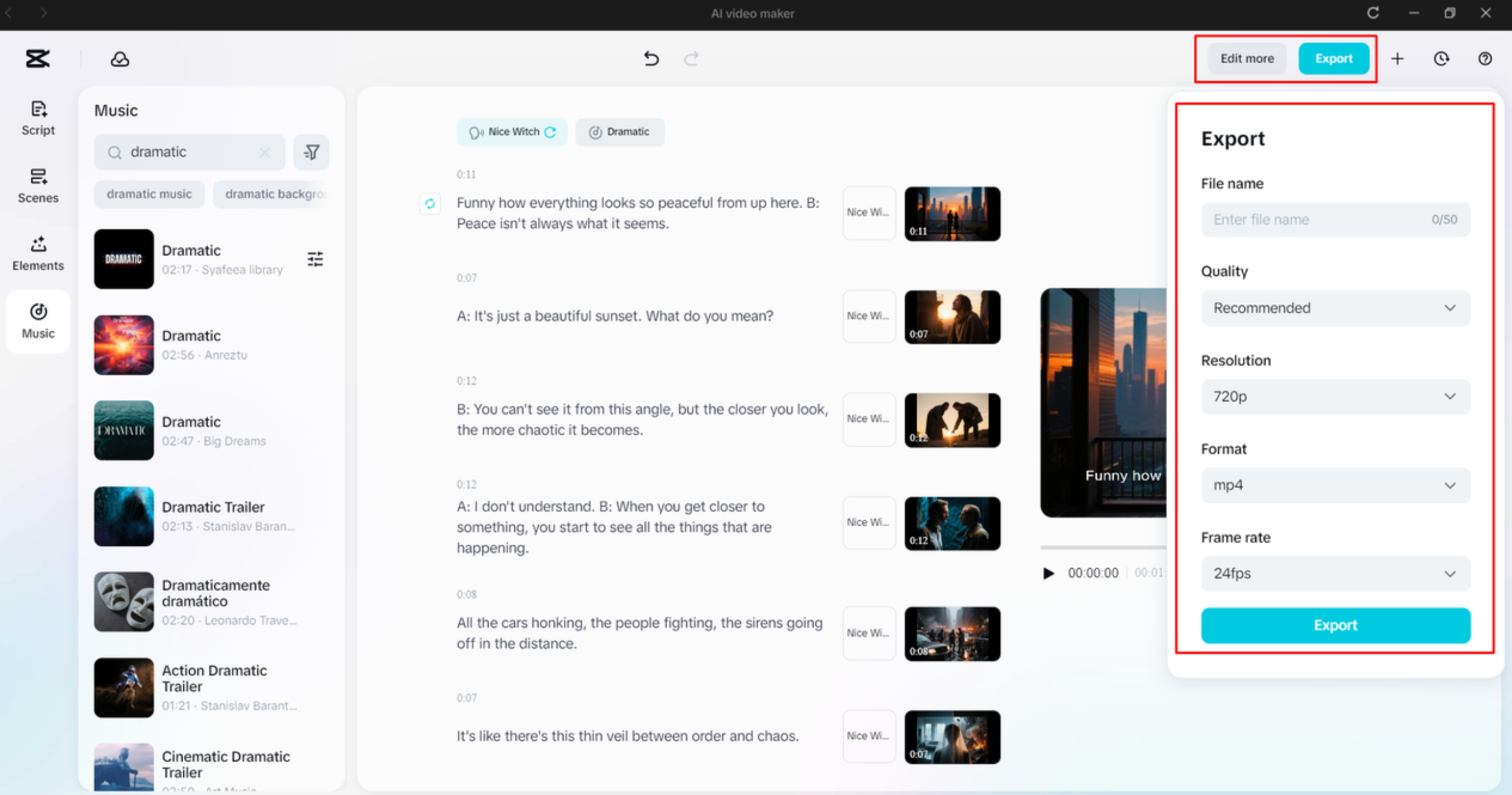Regenerate the Nice Witch voice
The height and width of the screenshot is (795, 1512).
[x=549, y=131]
